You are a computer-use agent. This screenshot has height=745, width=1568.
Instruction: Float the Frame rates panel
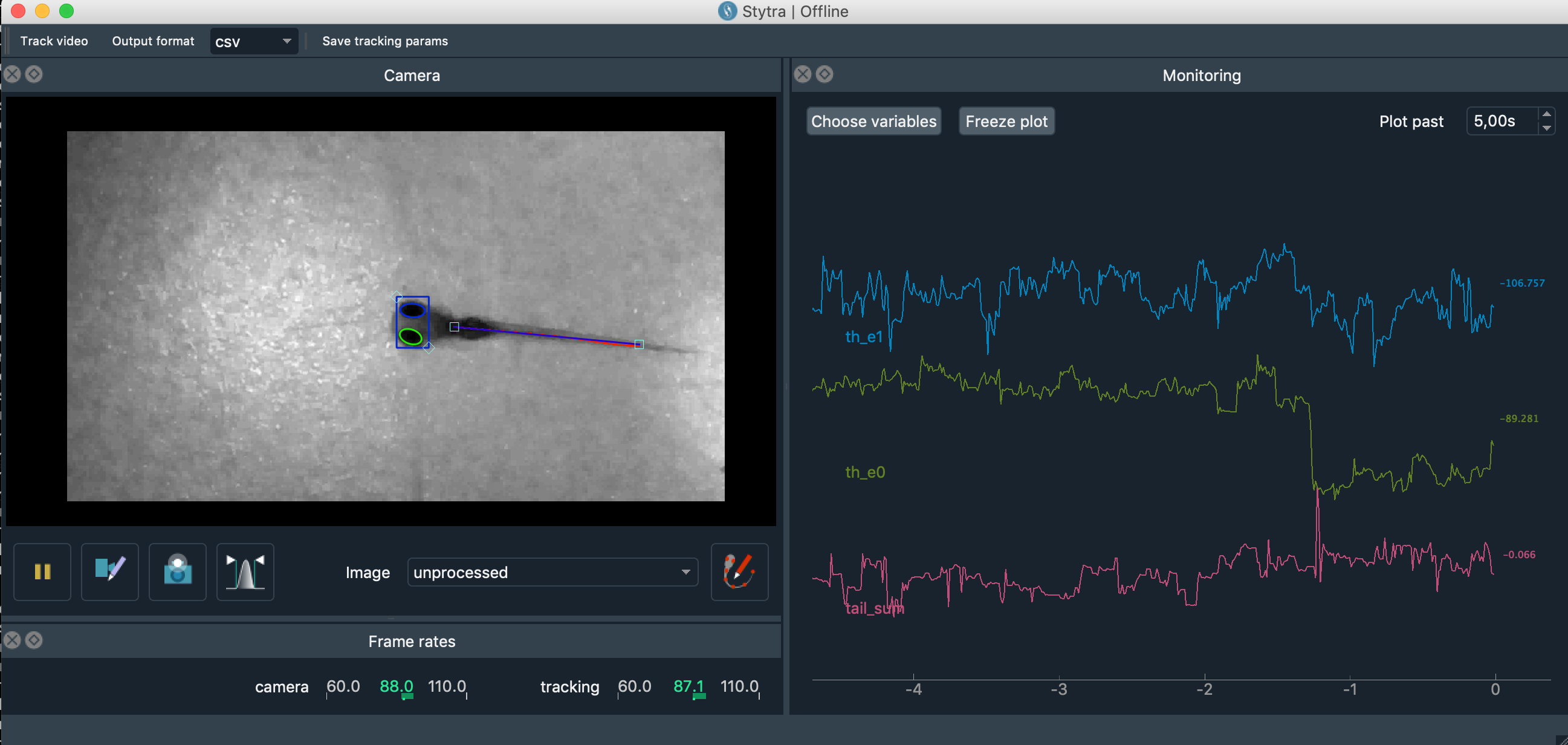pos(34,640)
